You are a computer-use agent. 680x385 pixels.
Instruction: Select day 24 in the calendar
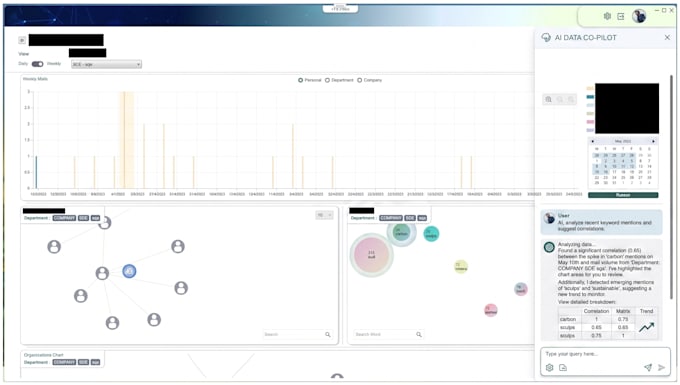point(614,177)
